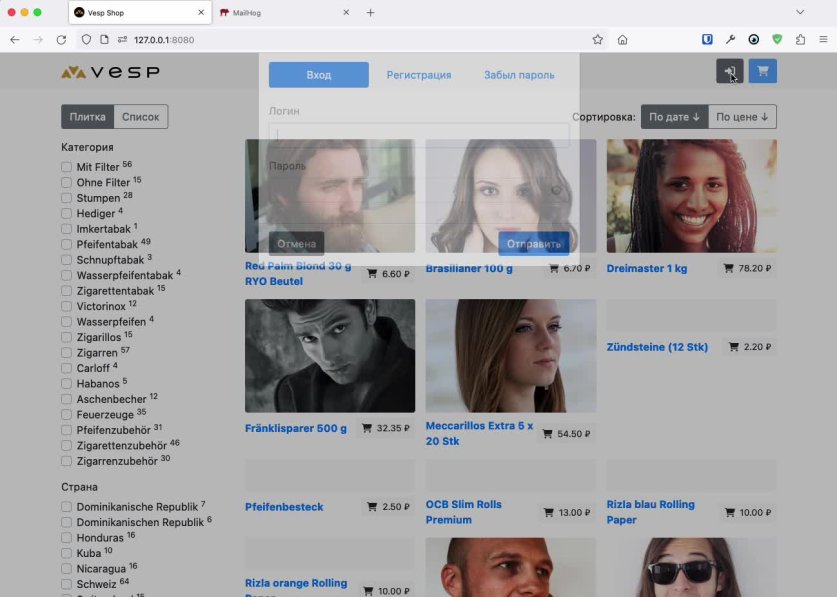Add Zündsteine (12 Stk) to cart
The height and width of the screenshot is (597, 837).
coord(750,347)
